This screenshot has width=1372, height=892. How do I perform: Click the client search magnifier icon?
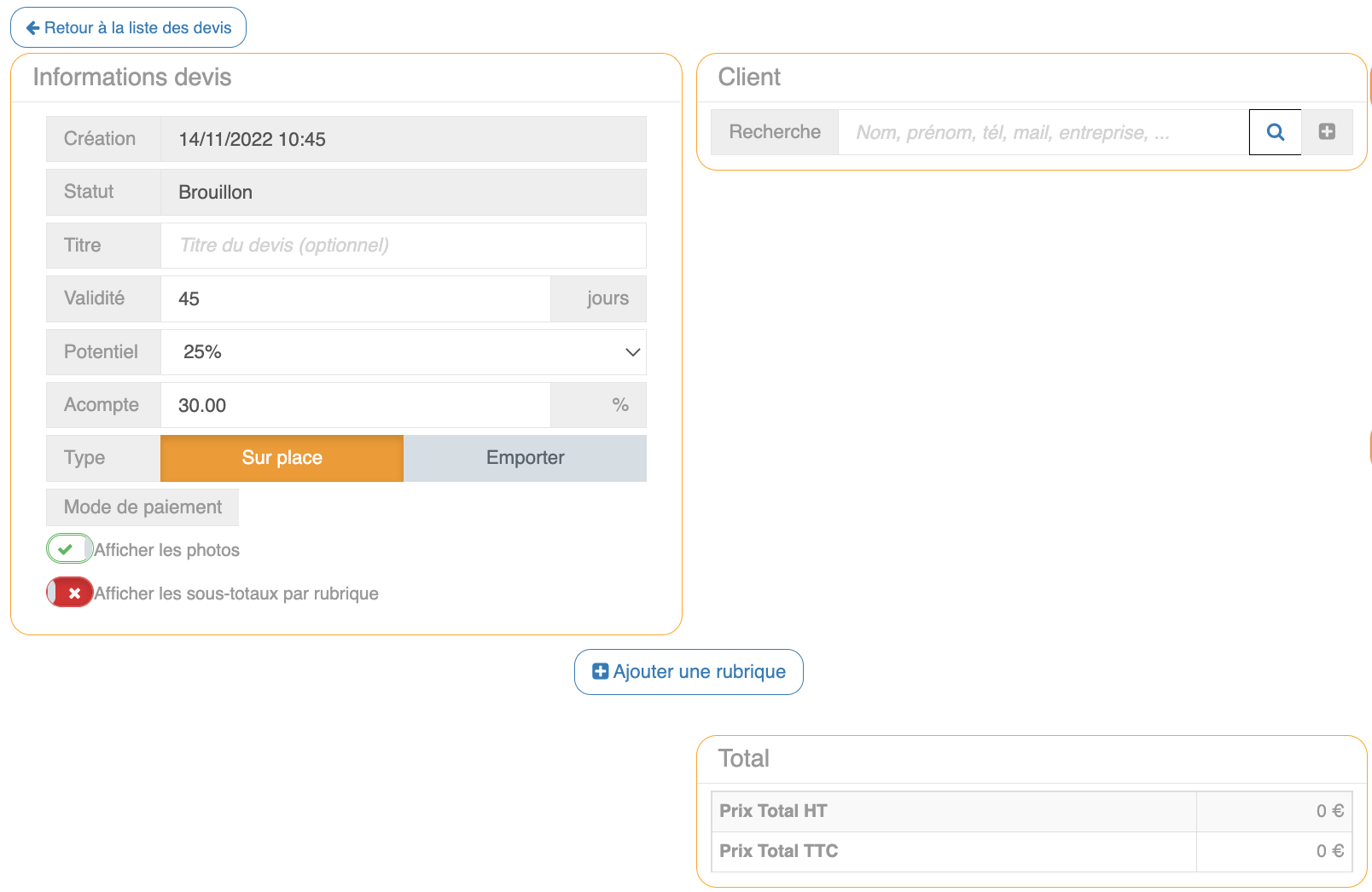[x=1275, y=132]
